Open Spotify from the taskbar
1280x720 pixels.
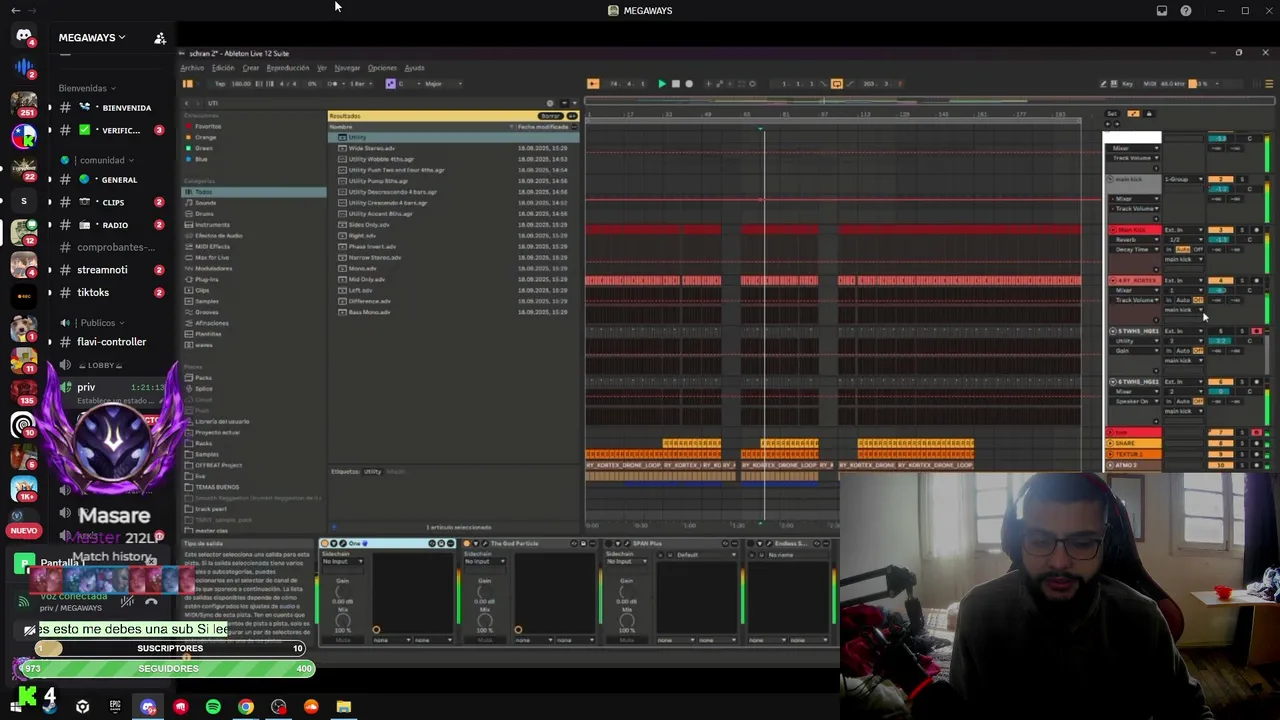pos(213,707)
